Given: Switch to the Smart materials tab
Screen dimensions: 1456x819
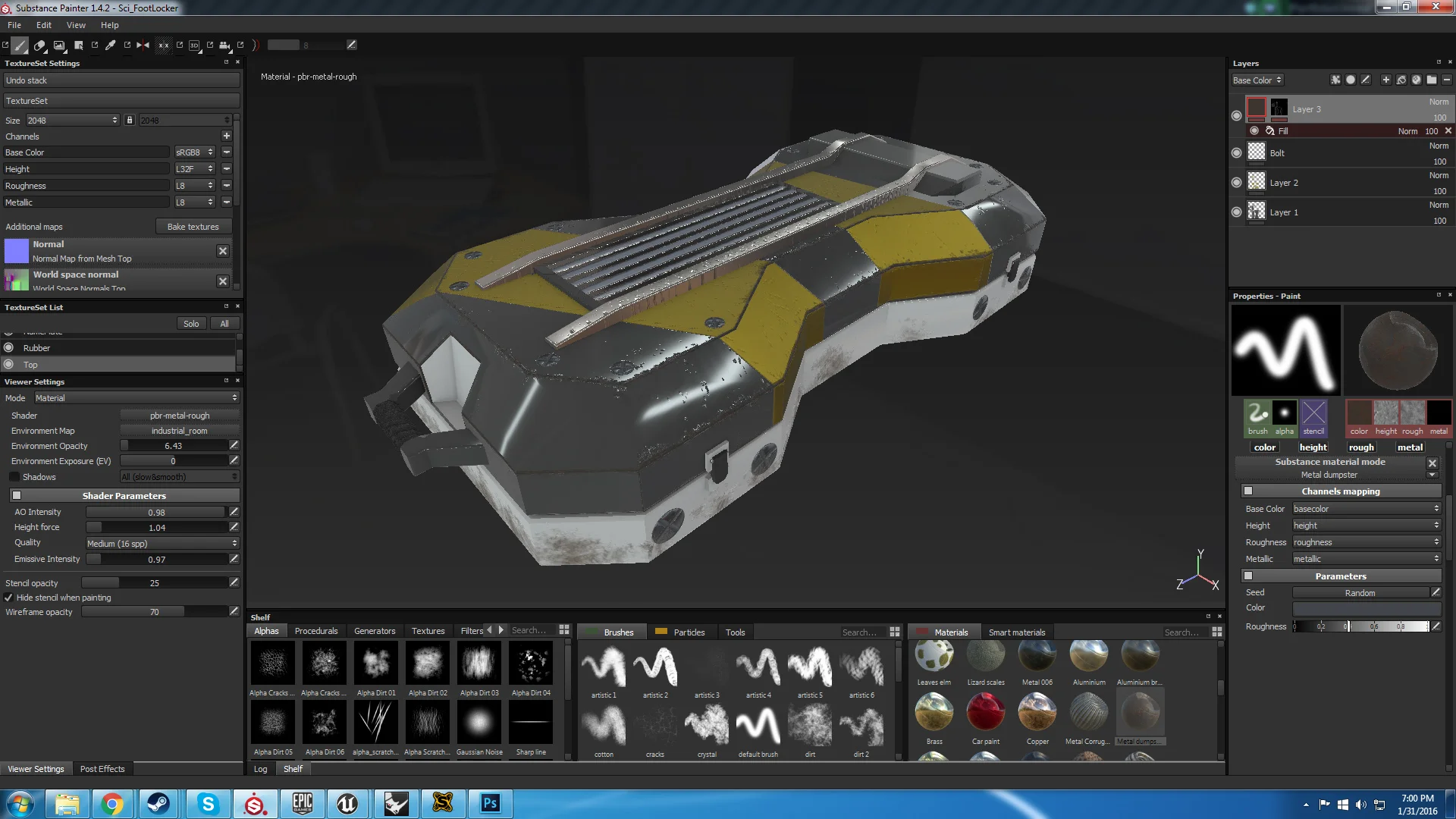Looking at the screenshot, I should pos(1016,632).
